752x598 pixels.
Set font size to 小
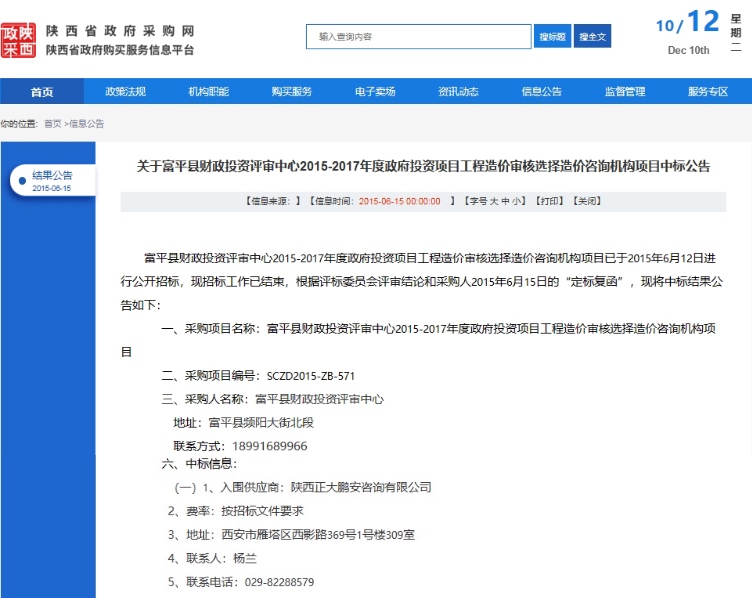[518, 201]
